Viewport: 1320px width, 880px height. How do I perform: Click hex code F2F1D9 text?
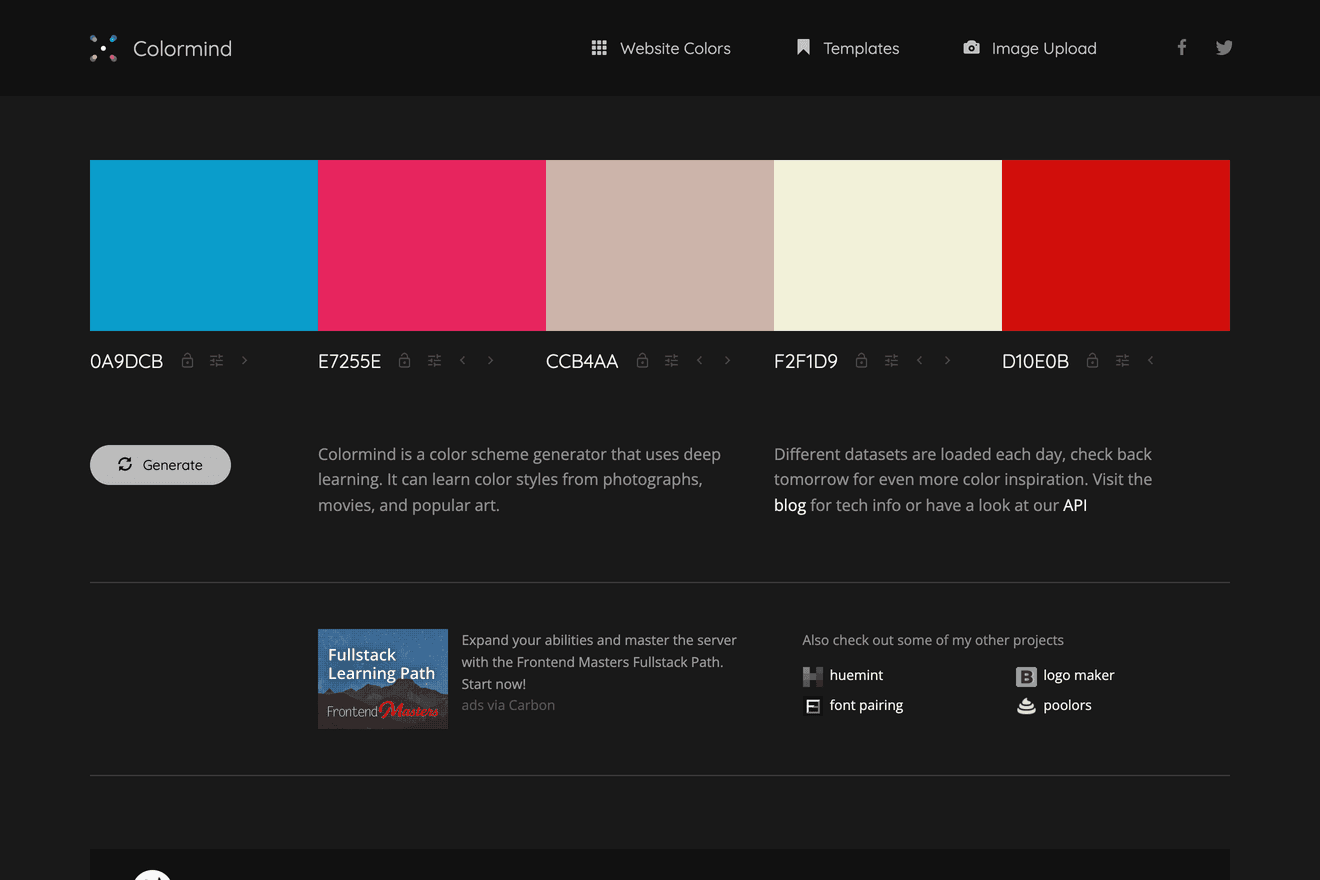coord(806,361)
